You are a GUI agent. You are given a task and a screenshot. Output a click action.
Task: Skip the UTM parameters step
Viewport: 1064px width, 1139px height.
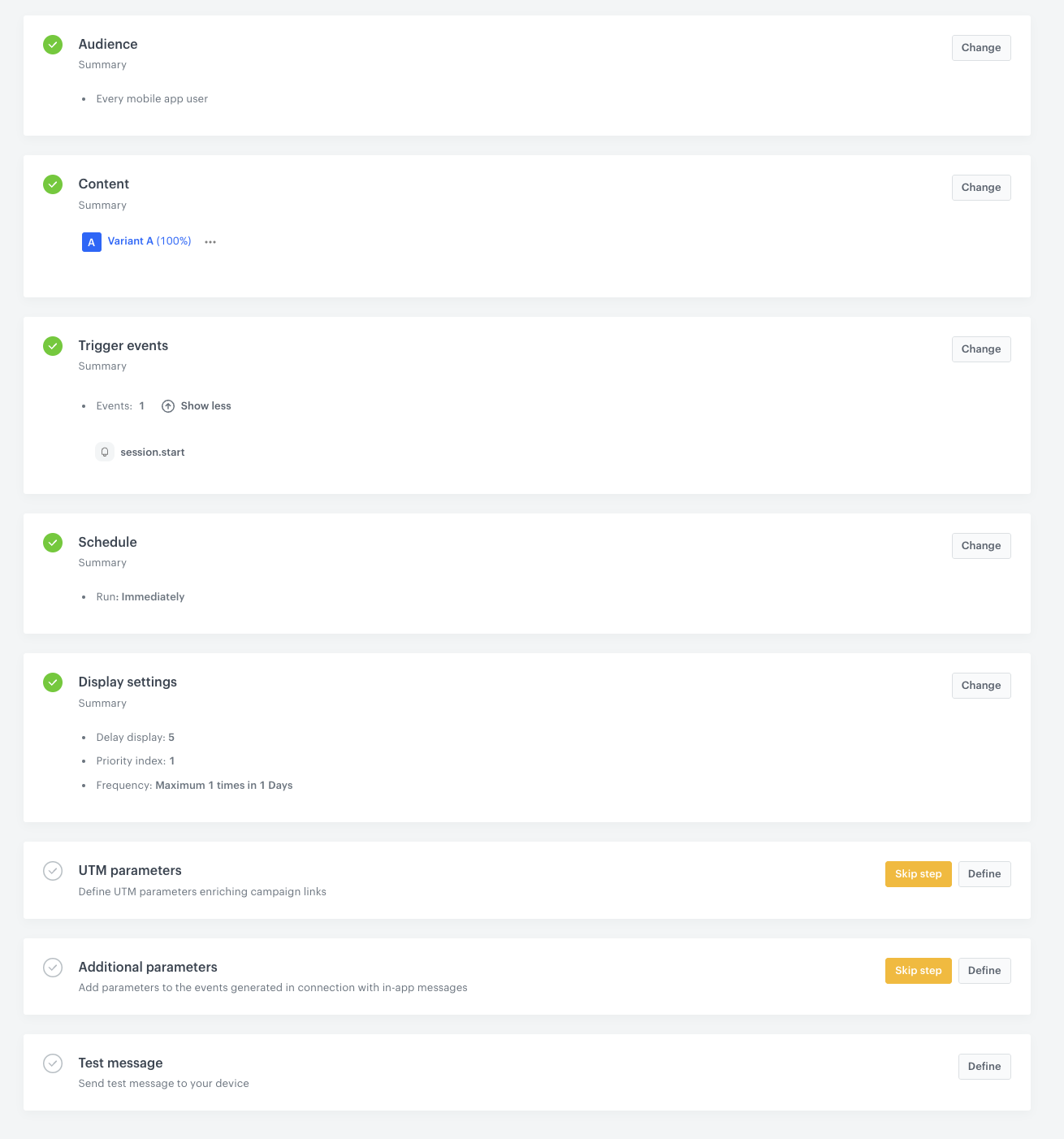(x=918, y=873)
